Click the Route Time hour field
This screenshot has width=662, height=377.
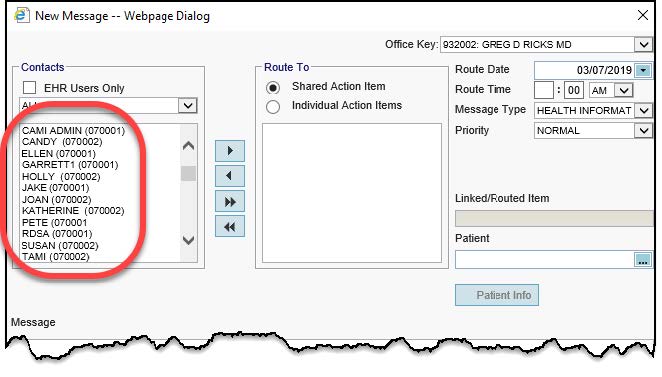pos(544,90)
